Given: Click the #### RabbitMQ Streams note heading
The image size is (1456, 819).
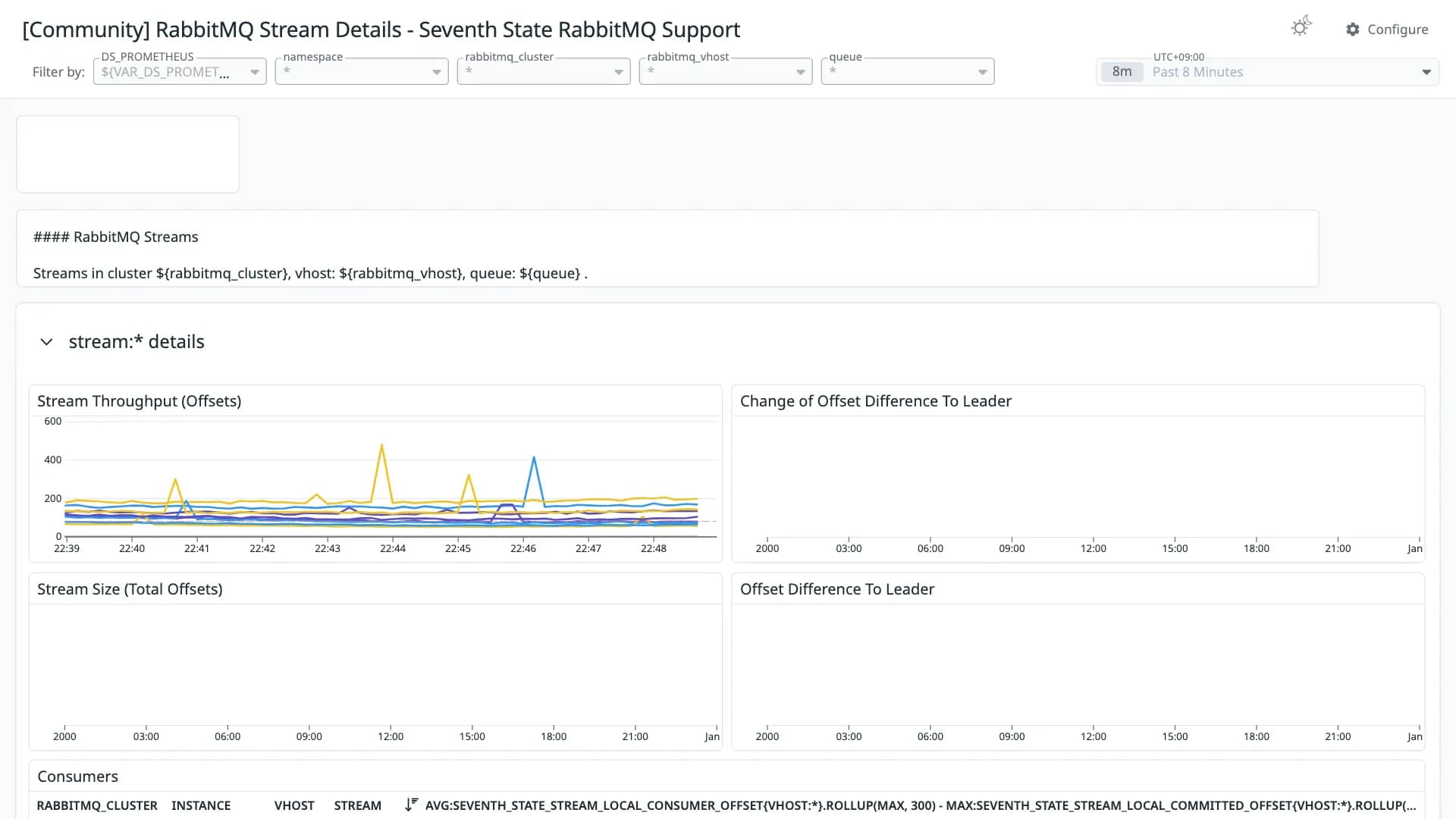Looking at the screenshot, I should 116,237.
